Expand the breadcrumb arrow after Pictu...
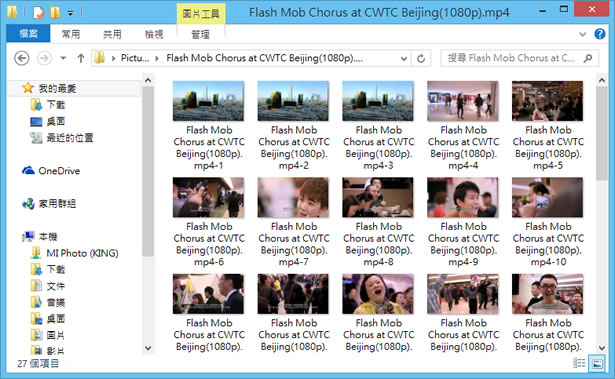This screenshot has width=615, height=379. (x=157, y=58)
